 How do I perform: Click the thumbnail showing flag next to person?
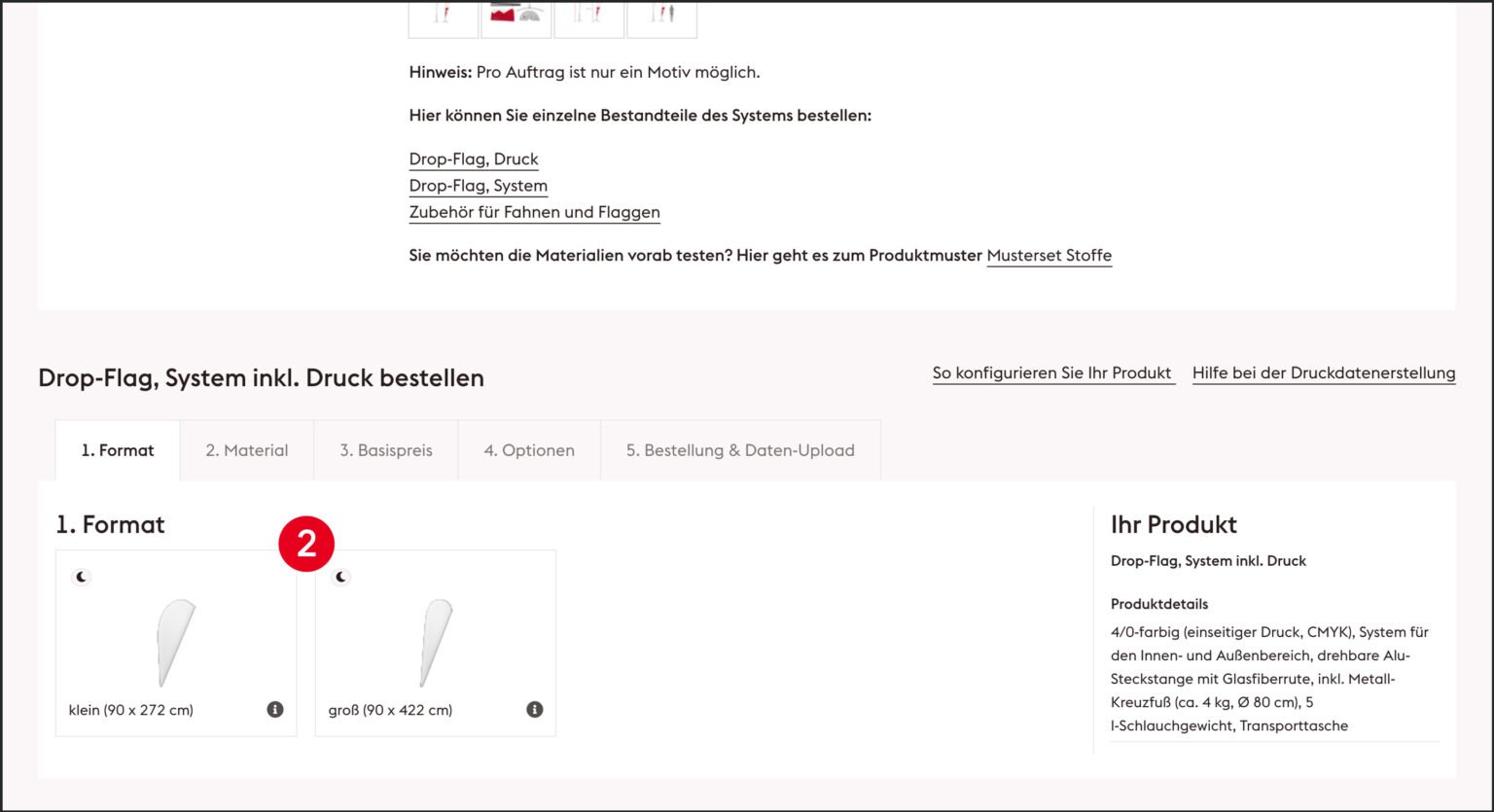click(x=662, y=16)
